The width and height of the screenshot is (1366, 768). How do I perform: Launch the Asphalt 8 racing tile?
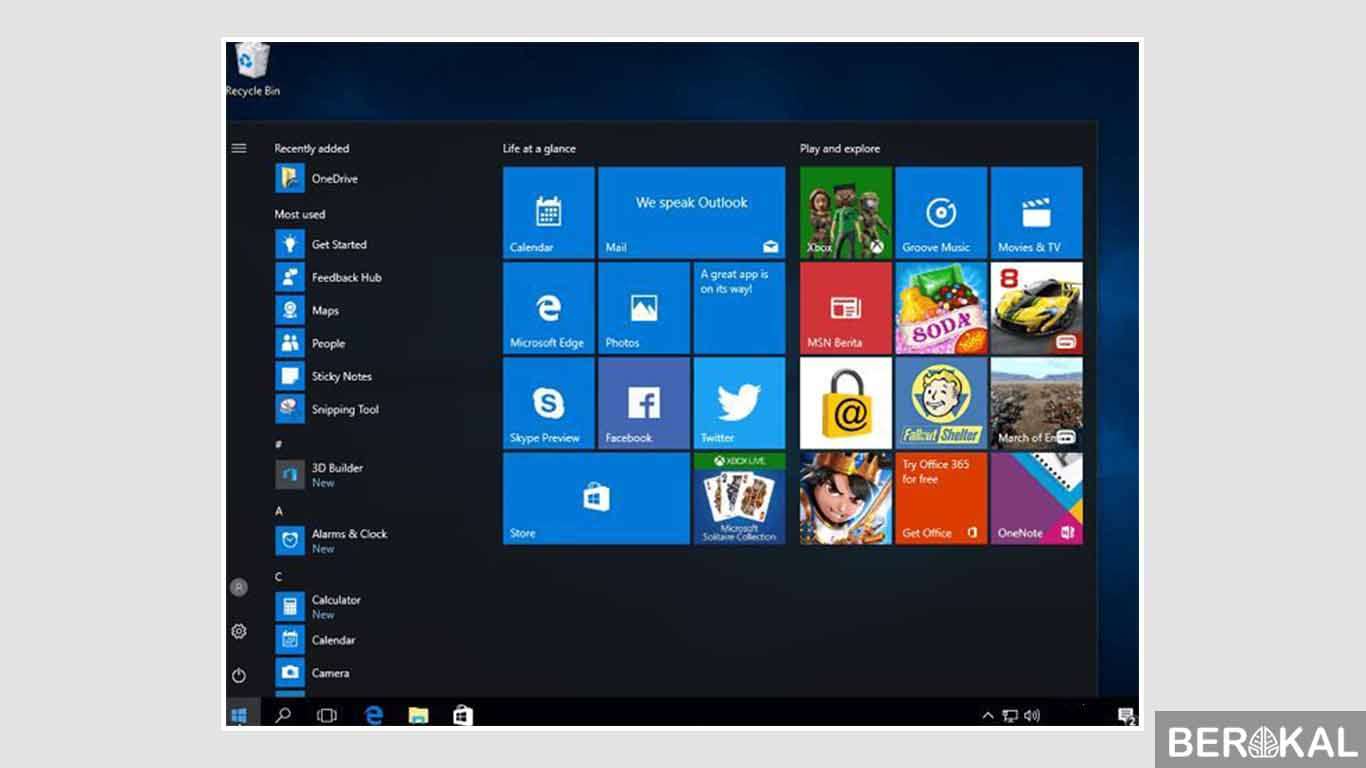[x=1036, y=308]
